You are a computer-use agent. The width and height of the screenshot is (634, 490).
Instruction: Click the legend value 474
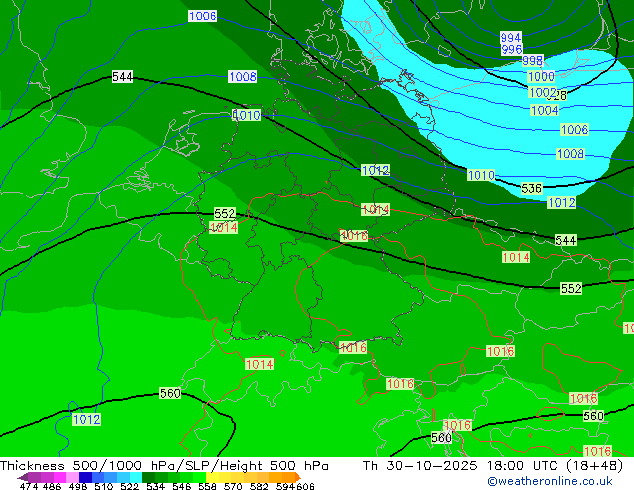[29, 486]
